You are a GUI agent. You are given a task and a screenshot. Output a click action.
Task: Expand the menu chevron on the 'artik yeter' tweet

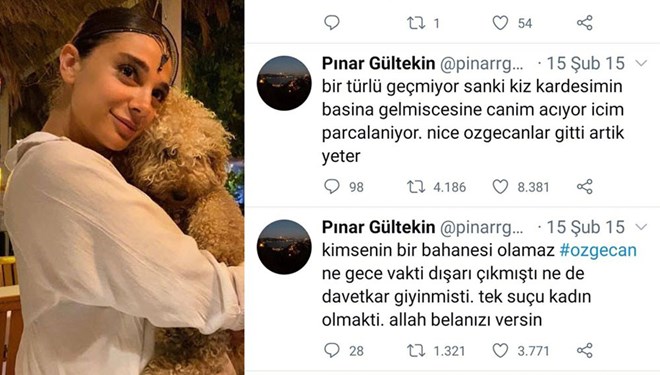(x=641, y=64)
